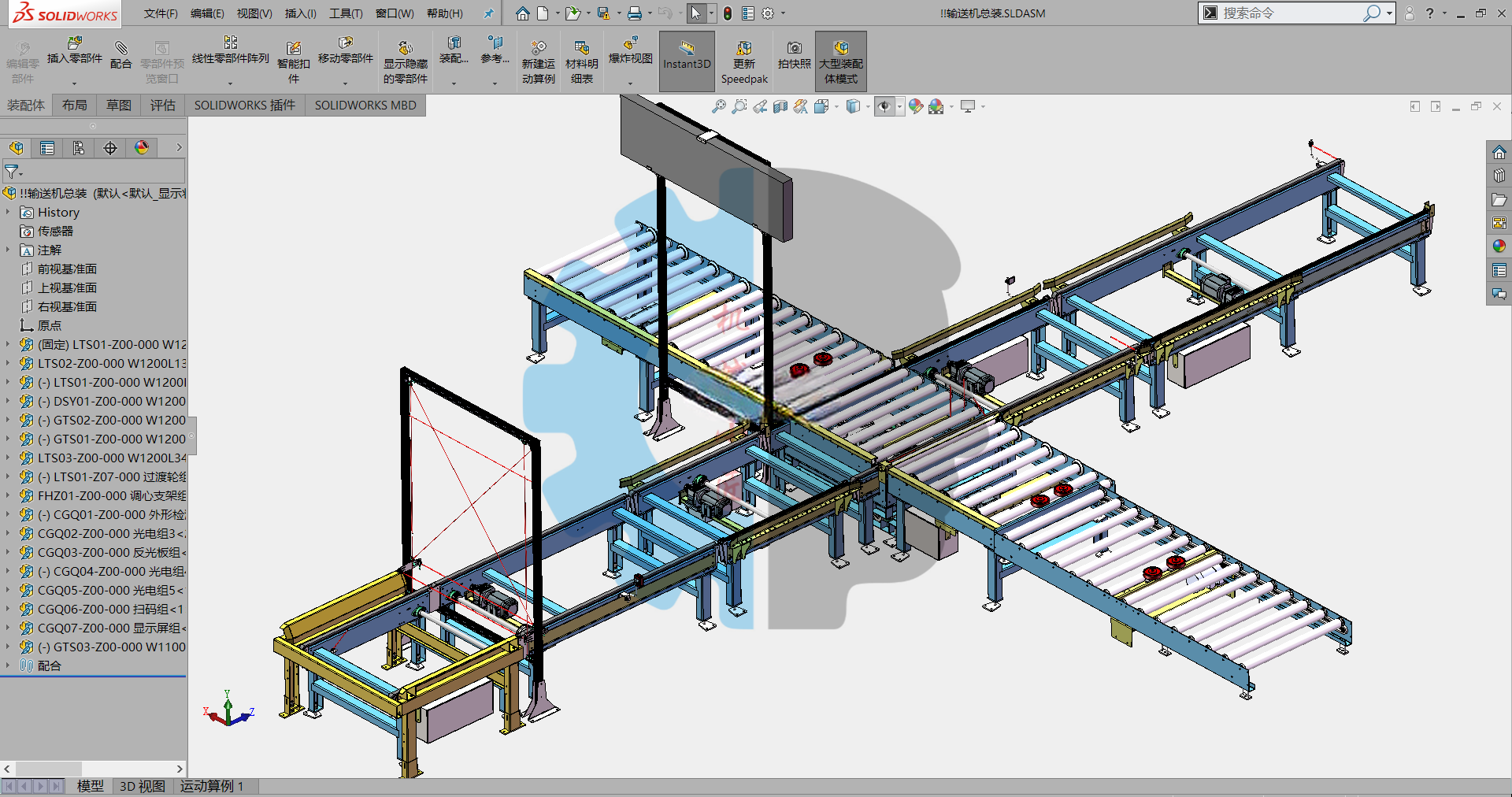This screenshot has height=797, width=1512.
Task: Open the DisplayManager color wheel tab
Action: [142, 148]
